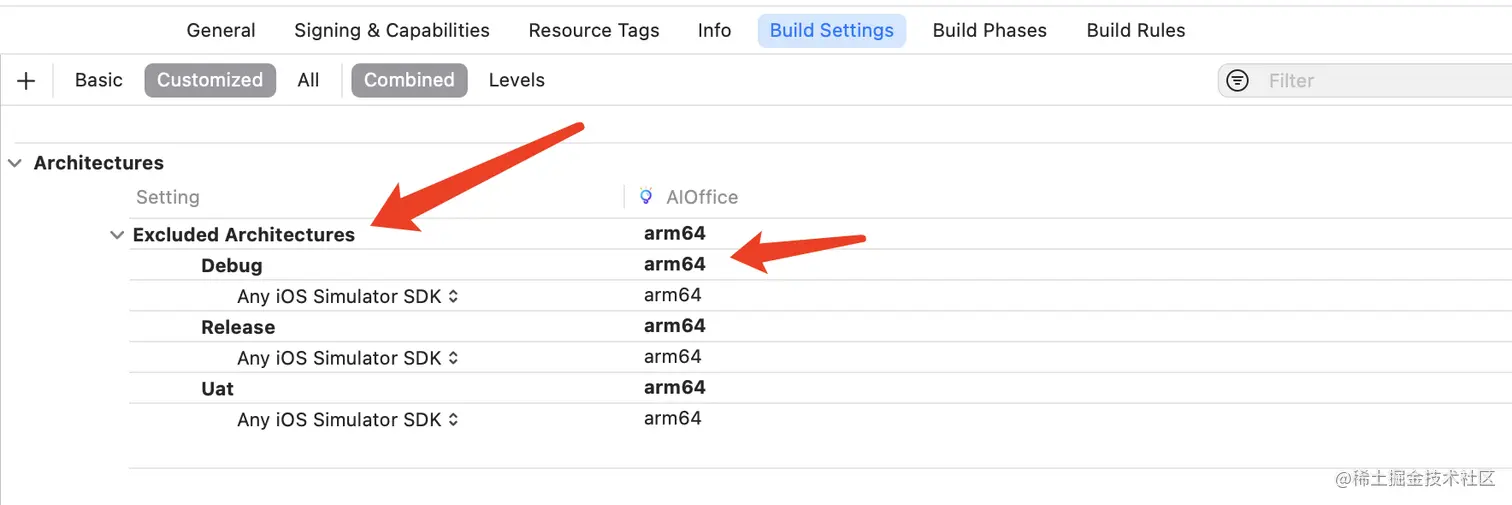
Task: Switch to All settings scope
Action: (308, 81)
